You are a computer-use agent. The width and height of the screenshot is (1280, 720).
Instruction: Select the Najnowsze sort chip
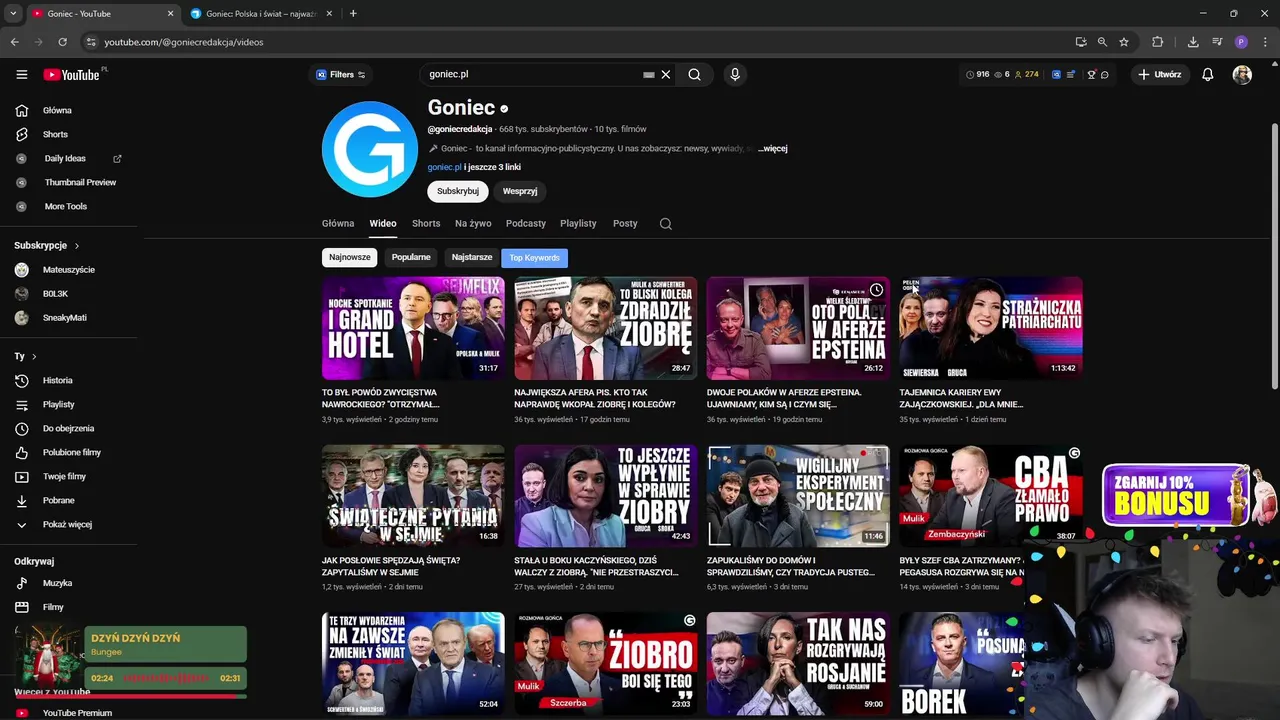click(350, 257)
